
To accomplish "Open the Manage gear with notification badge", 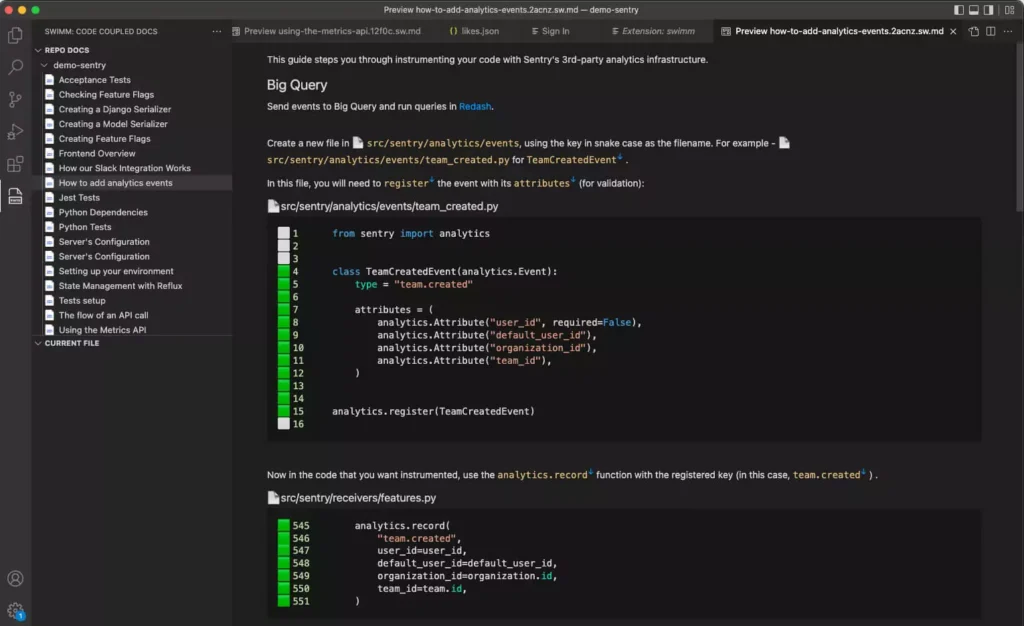I will [15, 610].
